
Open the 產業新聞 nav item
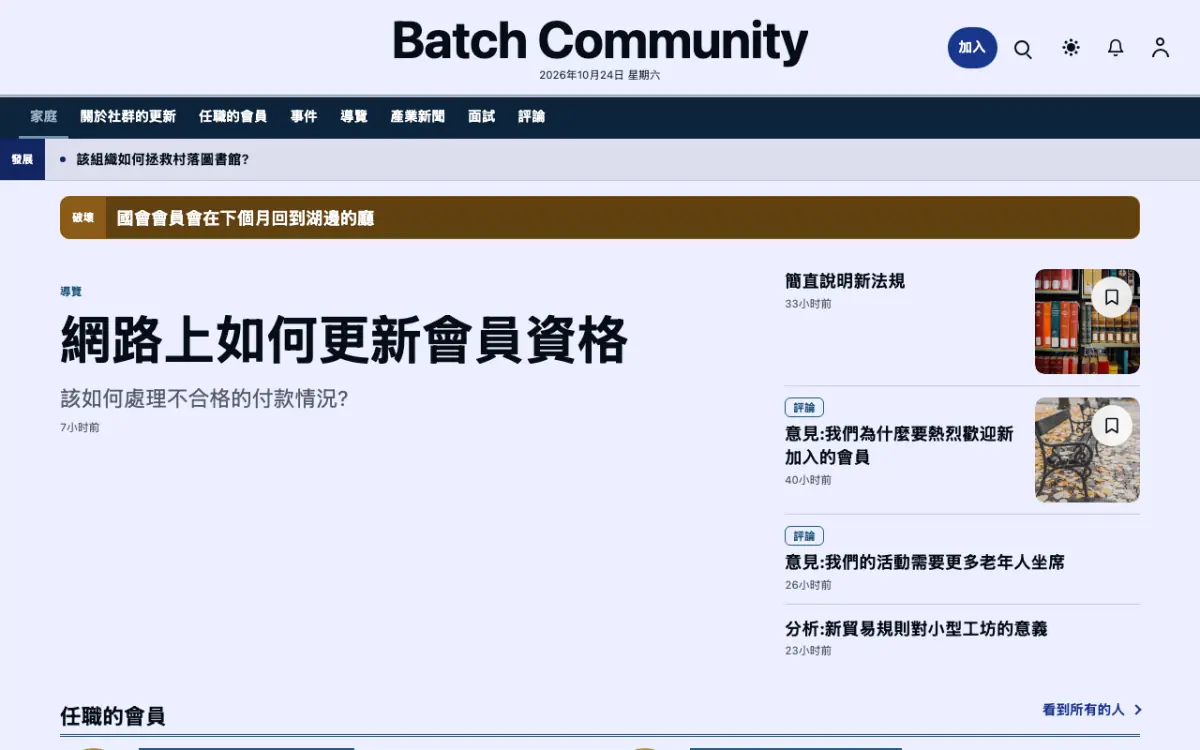(418, 117)
